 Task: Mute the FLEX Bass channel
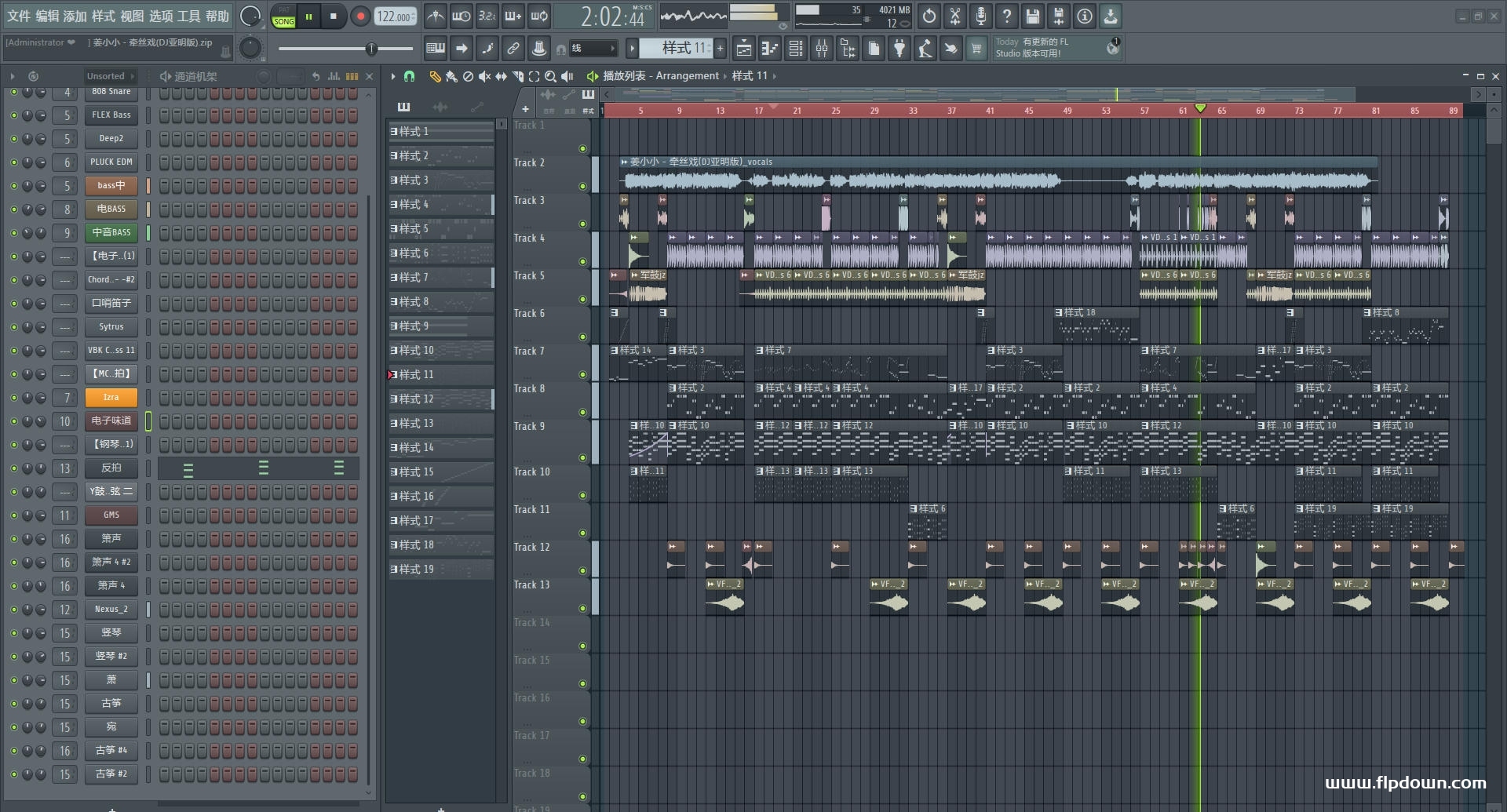pyautogui.click(x=13, y=115)
